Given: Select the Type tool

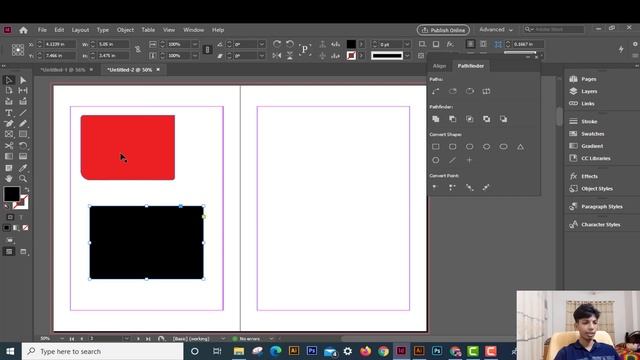Looking at the screenshot, I should click(x=9, y=113).
